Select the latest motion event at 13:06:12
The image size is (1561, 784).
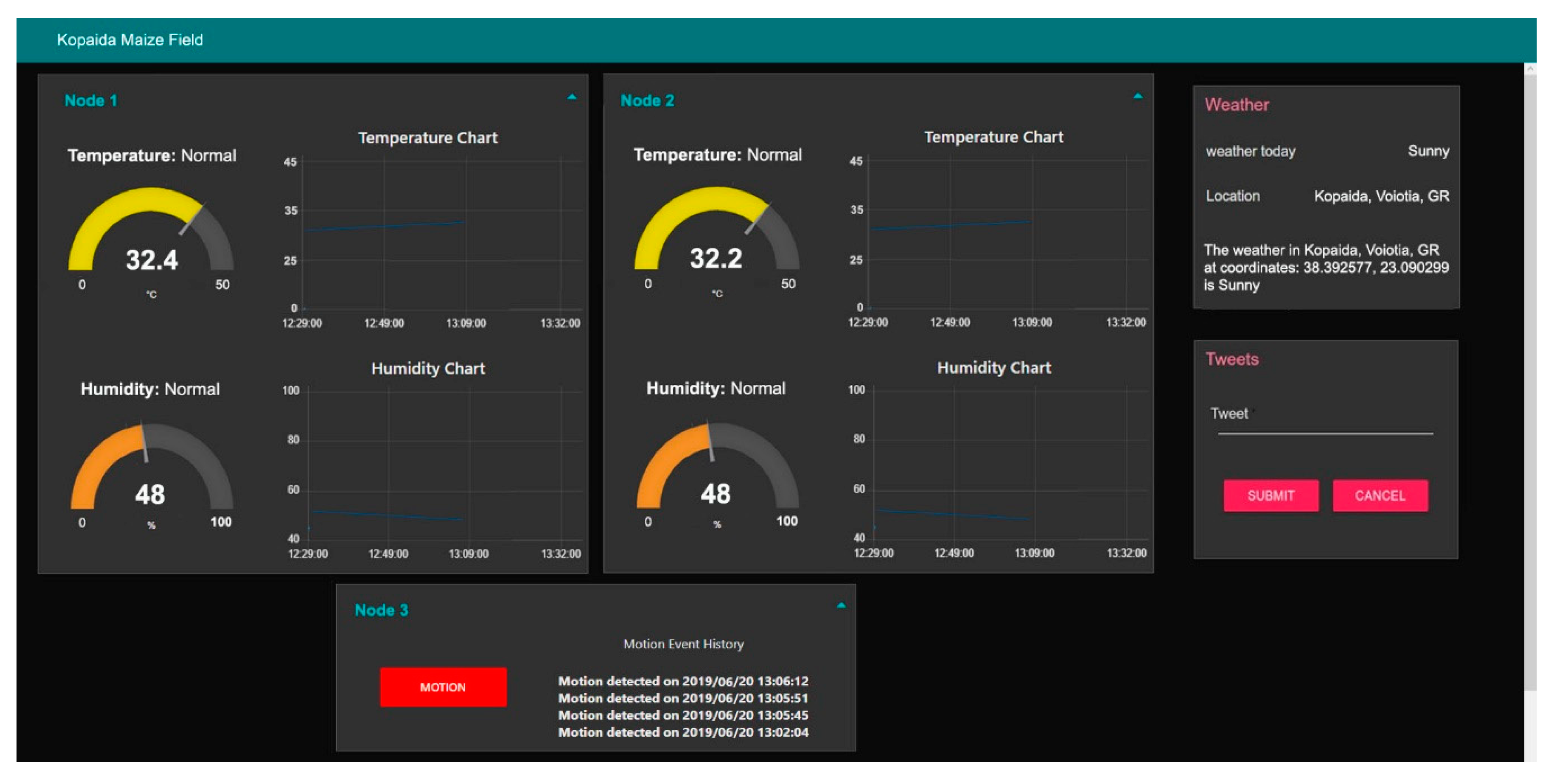coord(683,681)
